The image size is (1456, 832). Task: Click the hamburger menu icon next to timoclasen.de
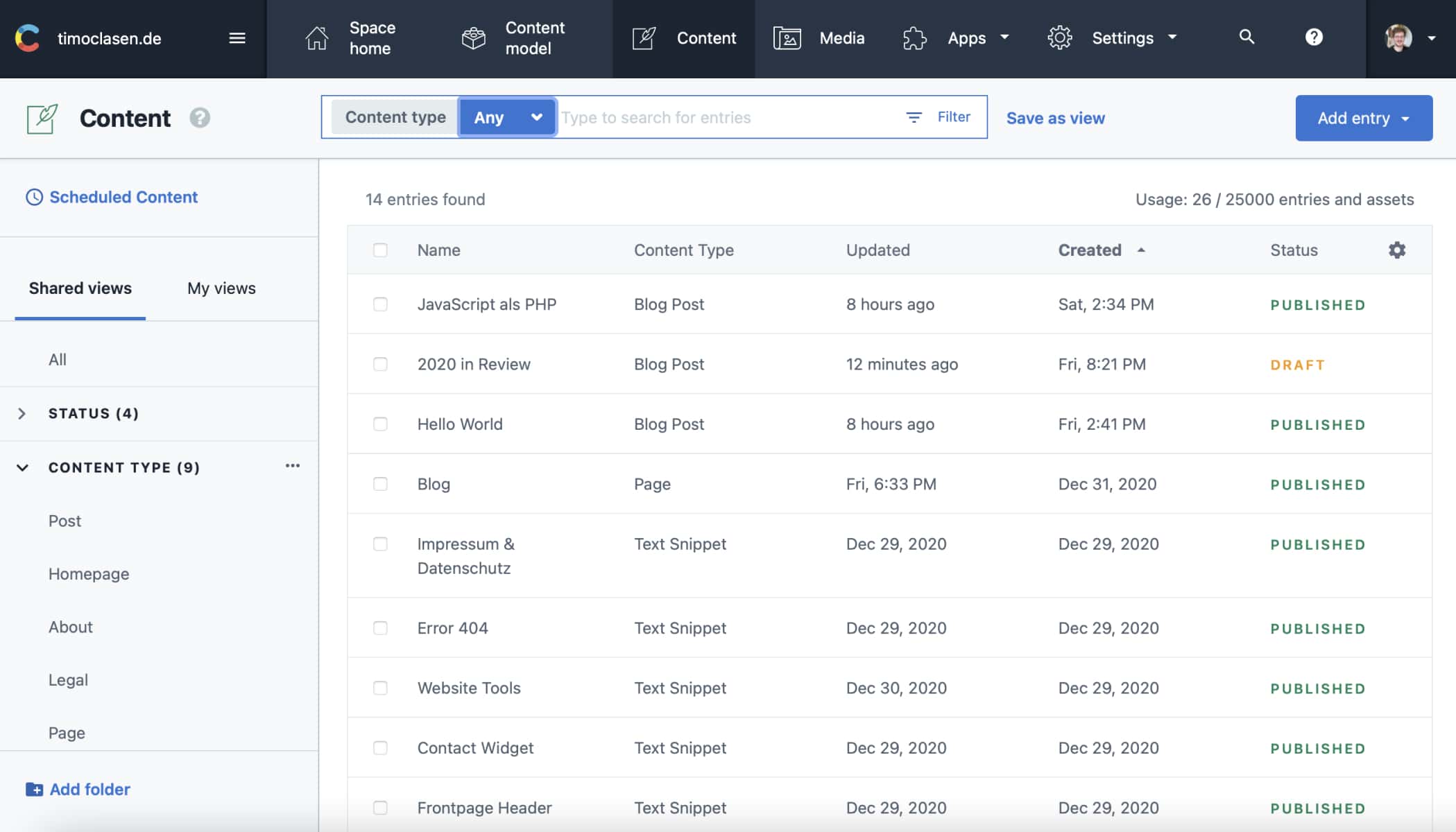237,38
